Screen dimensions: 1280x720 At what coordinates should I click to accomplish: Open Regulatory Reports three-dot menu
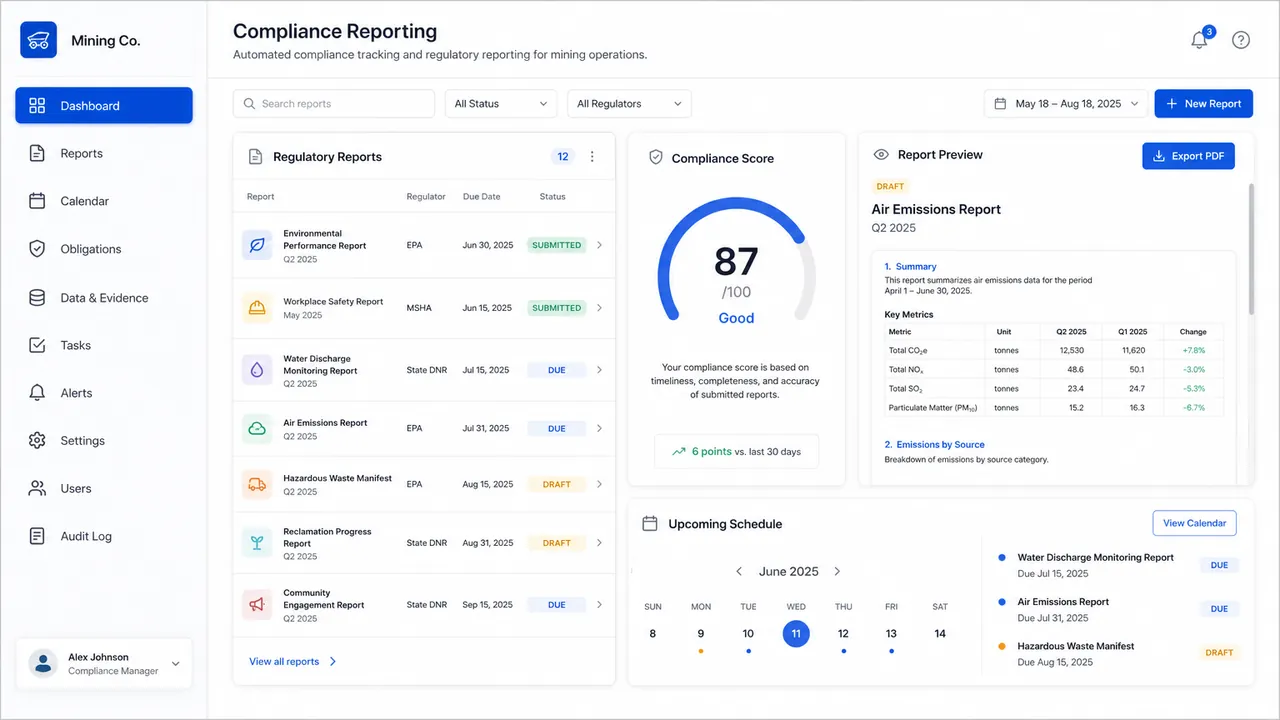point(592,157)
